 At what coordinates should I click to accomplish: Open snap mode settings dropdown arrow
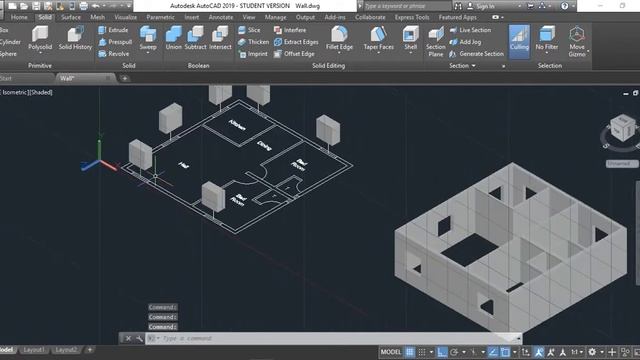click(431, 352)
